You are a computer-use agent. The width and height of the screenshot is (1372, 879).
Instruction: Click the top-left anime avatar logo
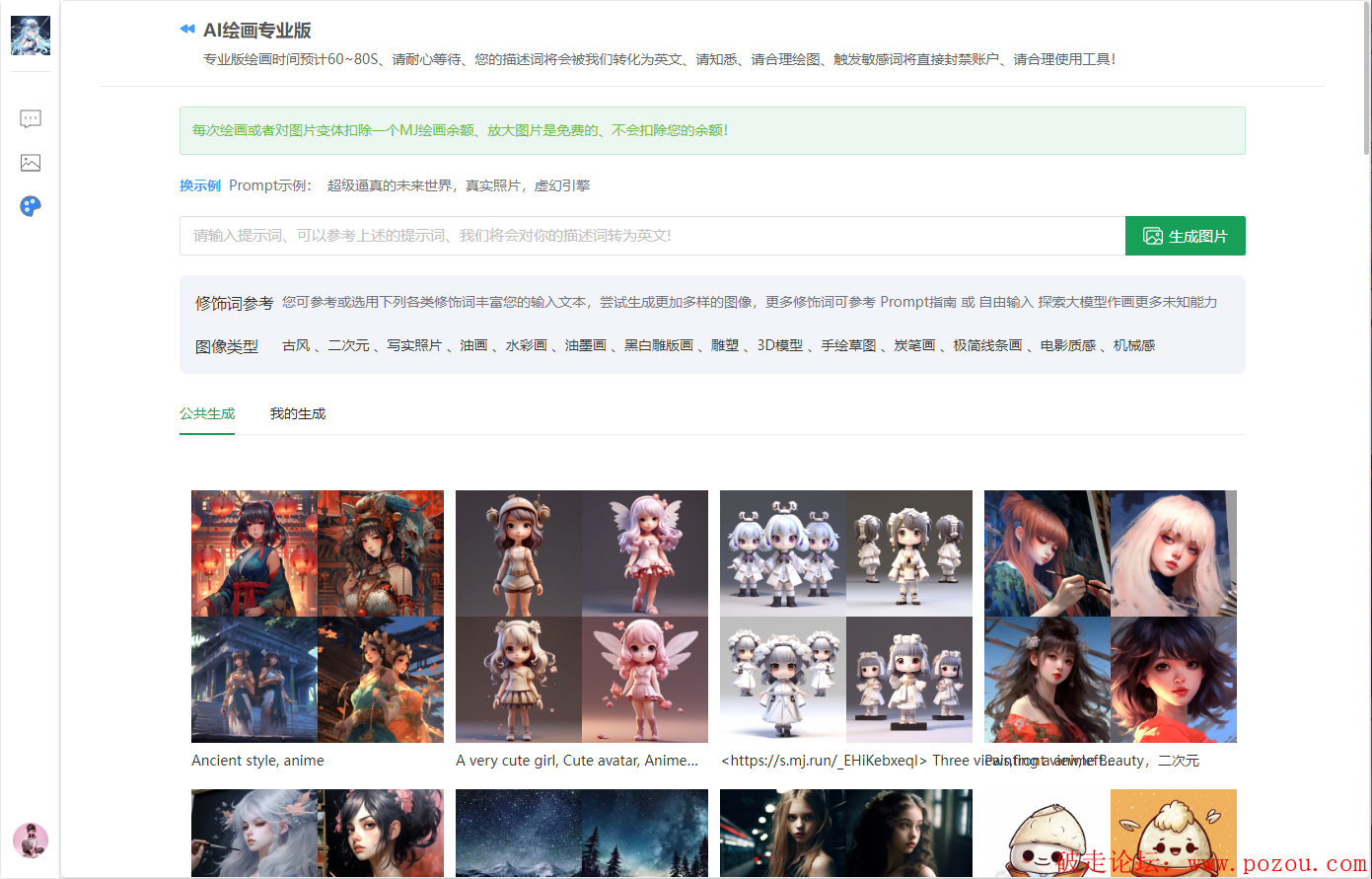click(x=31, y=36)
